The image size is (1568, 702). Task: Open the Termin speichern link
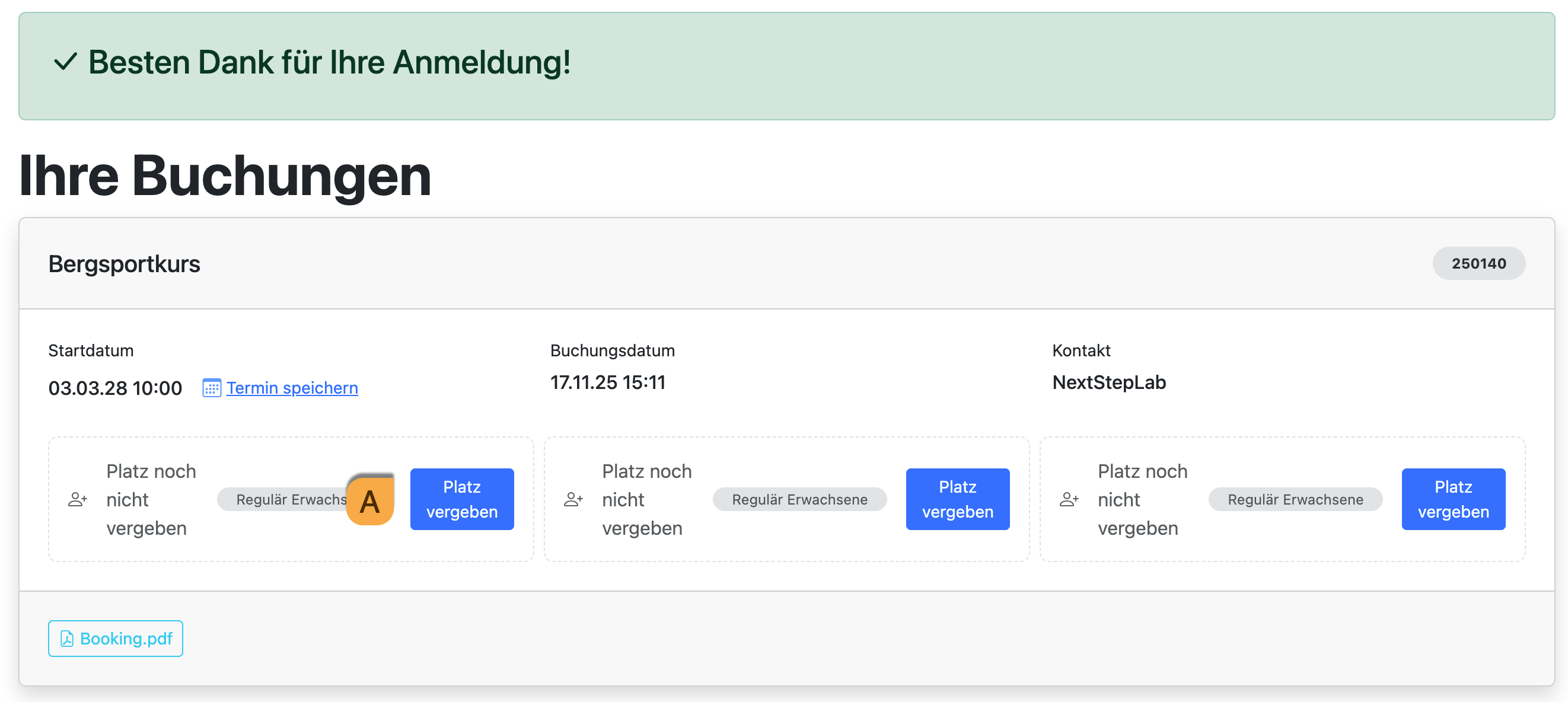tap(292, 388)
